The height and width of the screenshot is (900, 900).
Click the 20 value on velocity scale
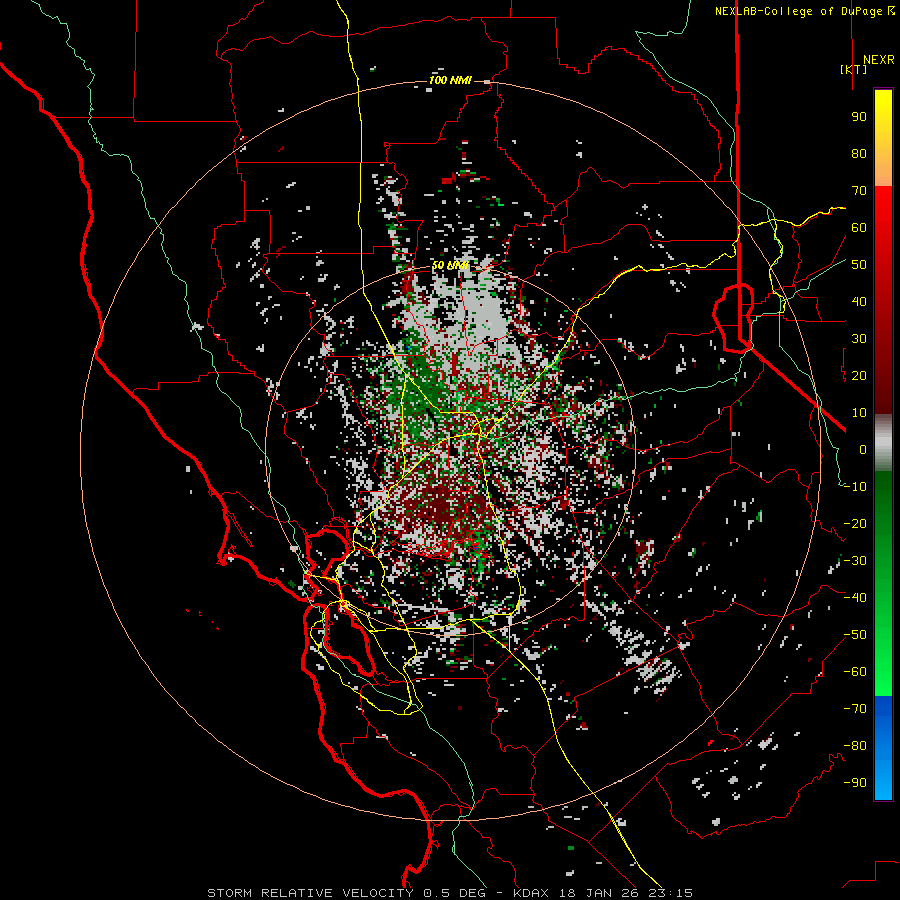[x=859, y=375]
